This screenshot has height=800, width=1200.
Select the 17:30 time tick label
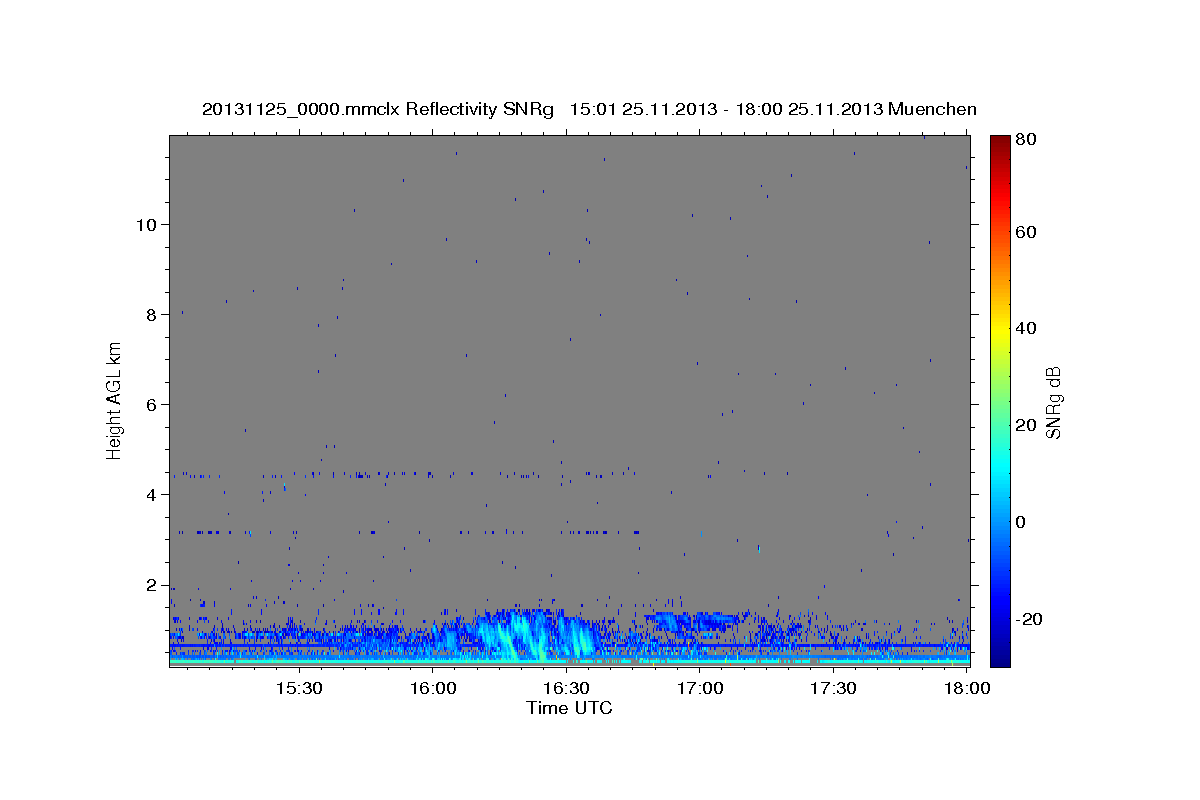tap(833, 689)
